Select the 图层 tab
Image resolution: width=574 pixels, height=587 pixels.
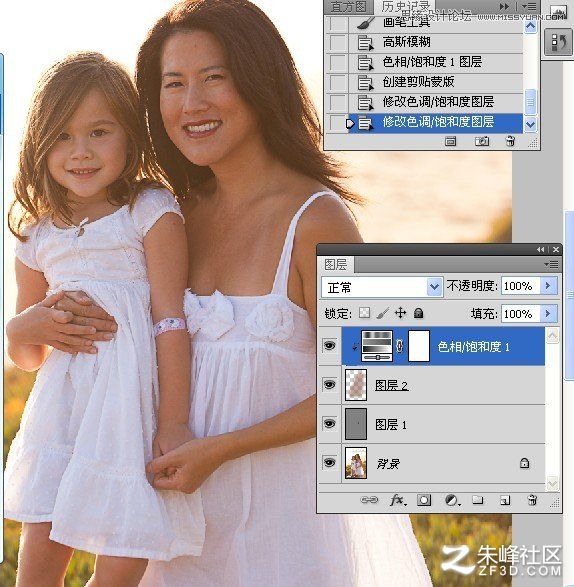(336, 265)
